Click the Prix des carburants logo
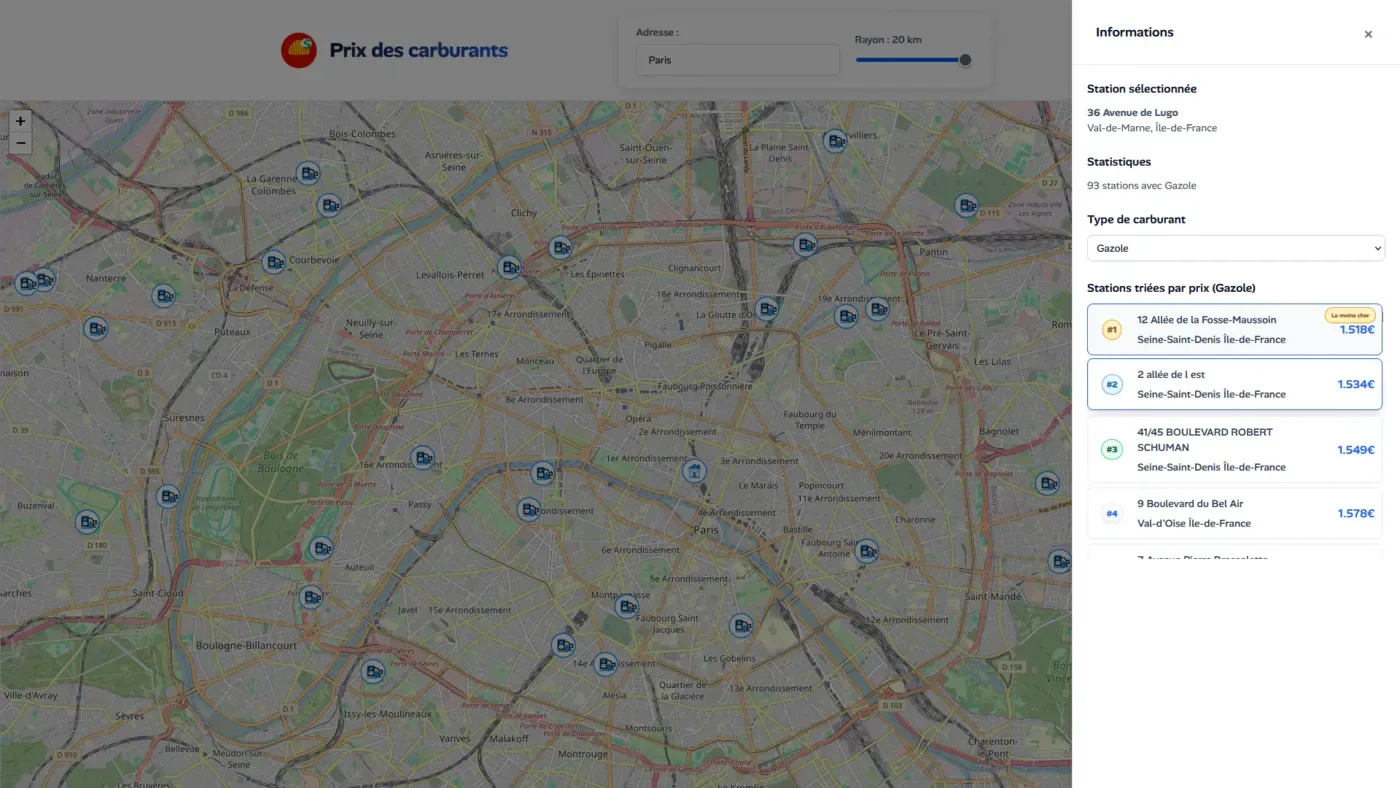 tap(299, 50)
